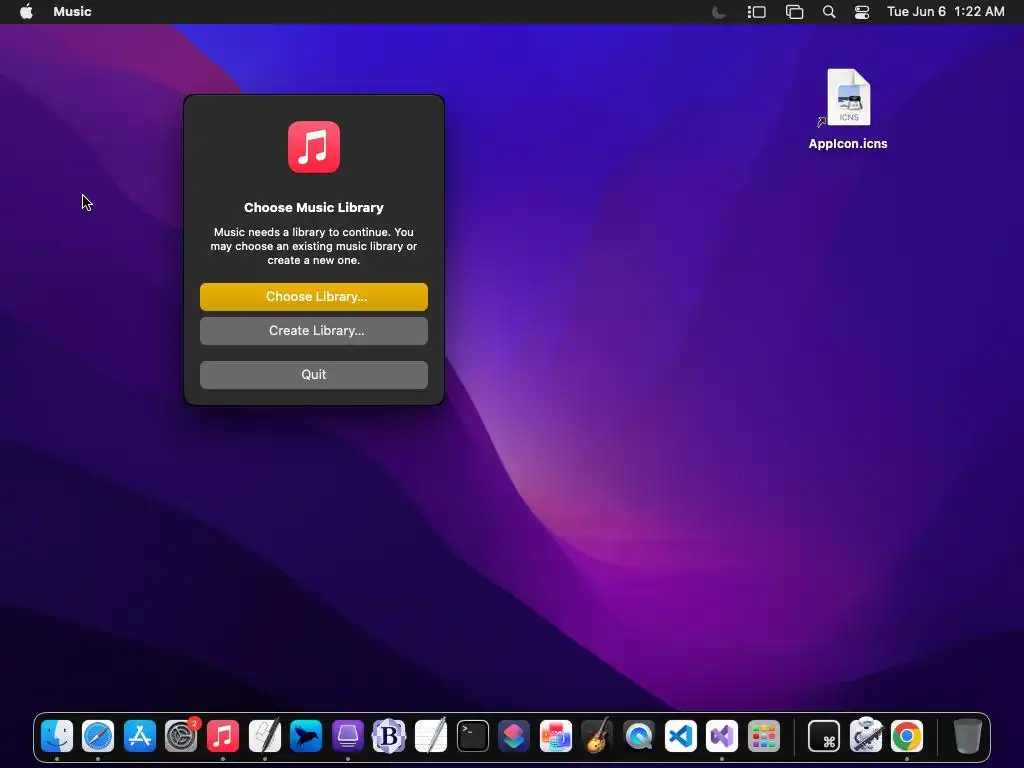
Task: Open the sidebar-style menu bar icon
Action: (756, 12)
